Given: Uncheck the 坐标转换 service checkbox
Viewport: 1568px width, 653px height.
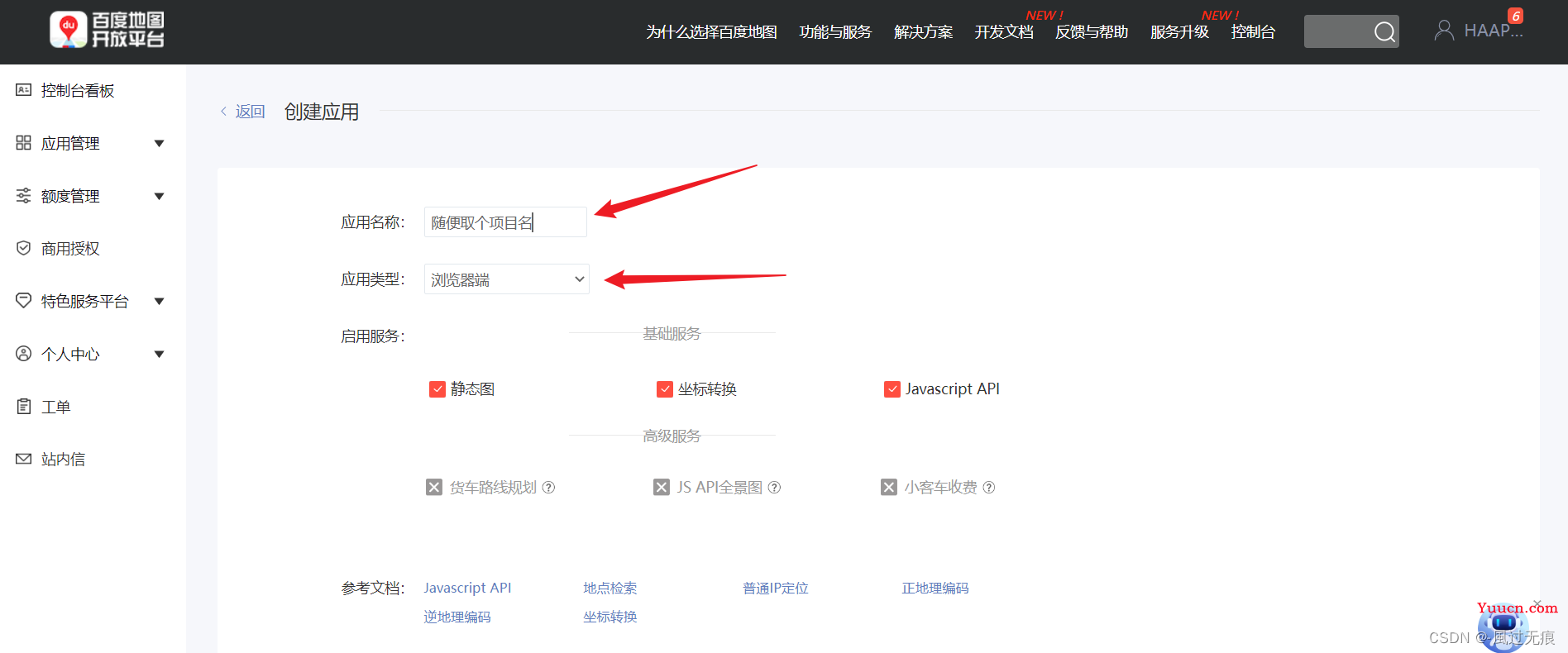Looking at the screenshot, I should pos(665,389).
